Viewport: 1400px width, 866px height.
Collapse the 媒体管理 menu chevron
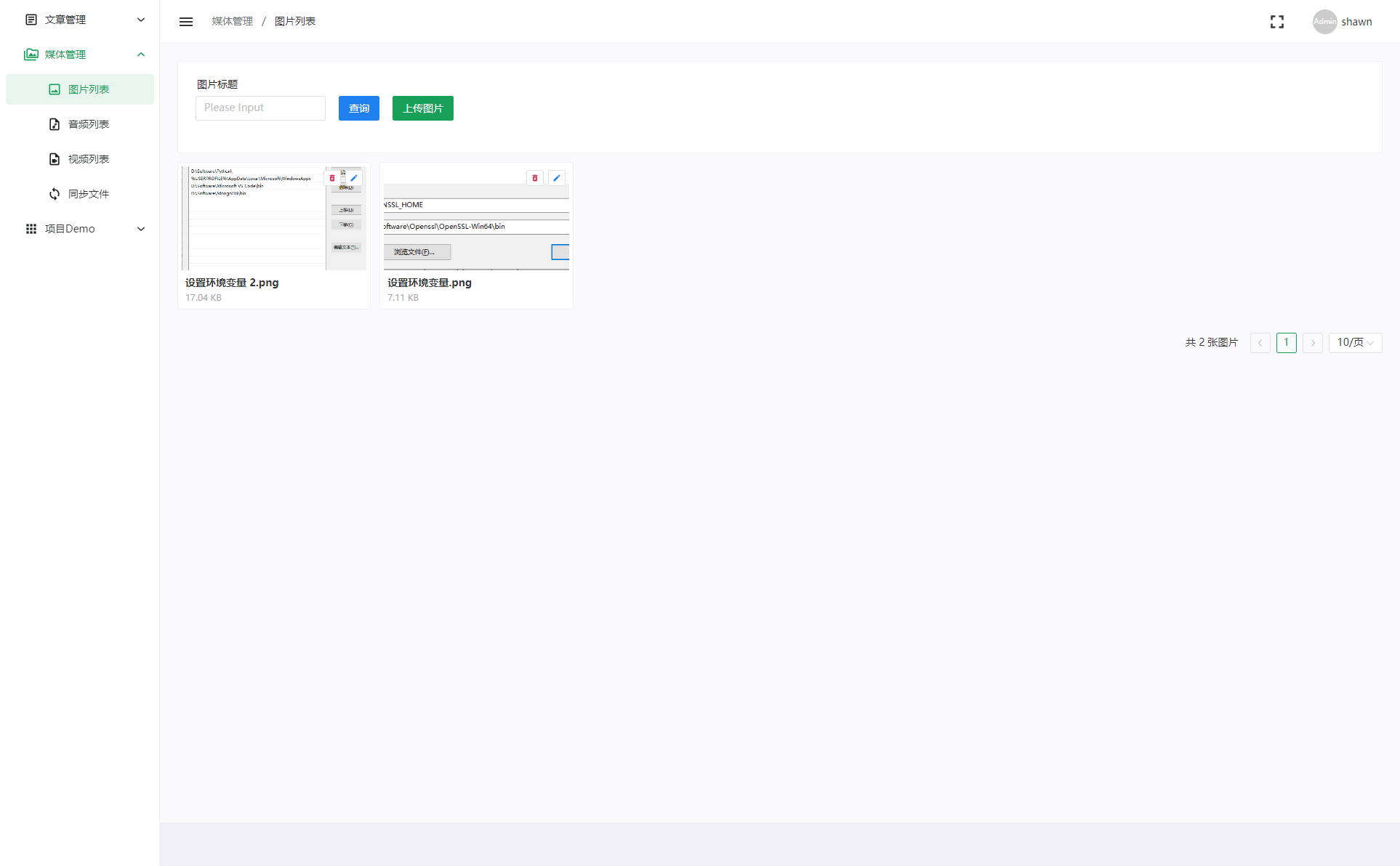141,54
